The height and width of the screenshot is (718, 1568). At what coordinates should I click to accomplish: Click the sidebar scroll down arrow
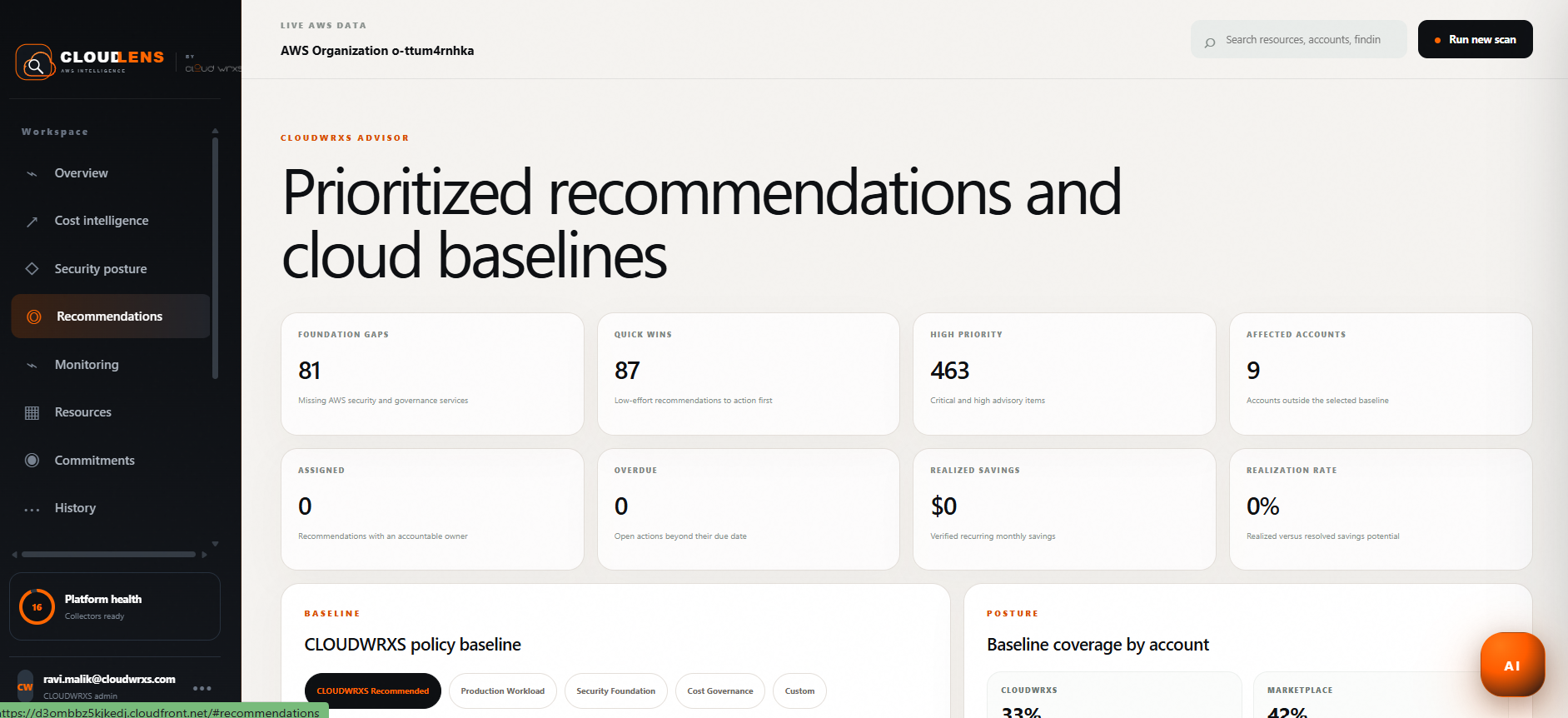coord(215,543)
